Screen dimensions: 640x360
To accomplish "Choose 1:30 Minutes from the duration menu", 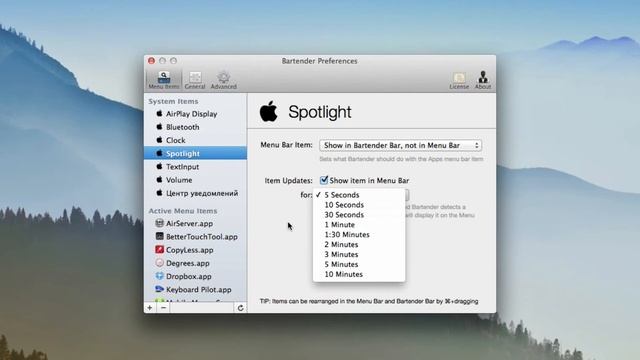I will tap(359, 235).
